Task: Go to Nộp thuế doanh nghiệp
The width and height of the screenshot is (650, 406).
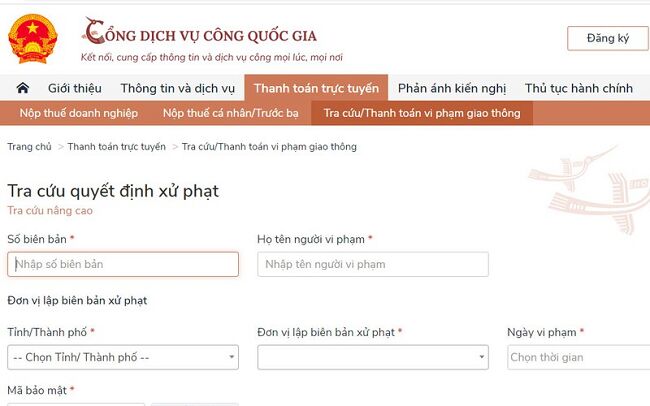Action: click(78, 113)
